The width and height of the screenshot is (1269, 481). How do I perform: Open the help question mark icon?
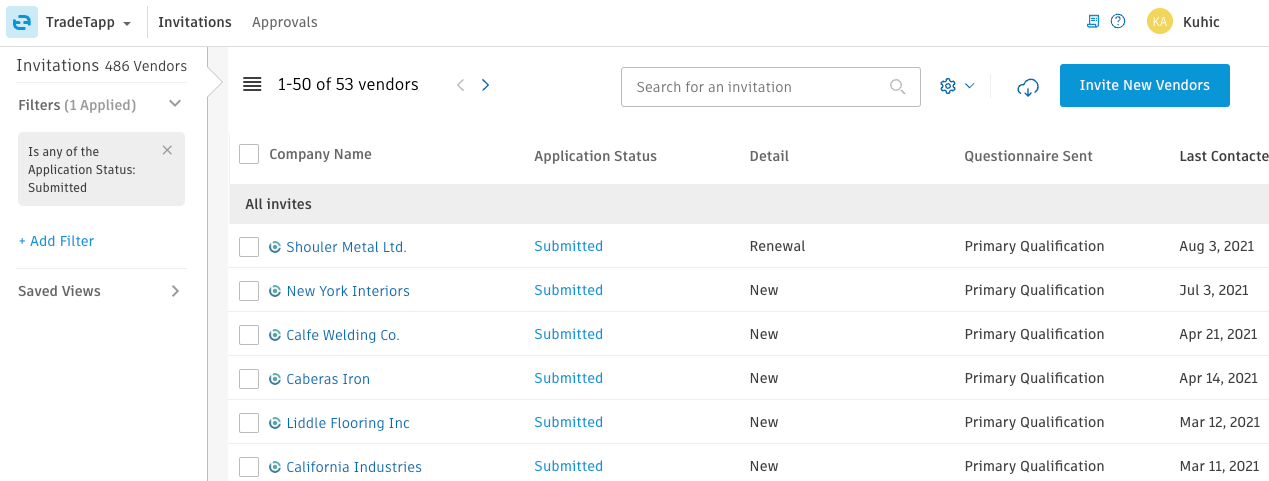[1118, 22]
